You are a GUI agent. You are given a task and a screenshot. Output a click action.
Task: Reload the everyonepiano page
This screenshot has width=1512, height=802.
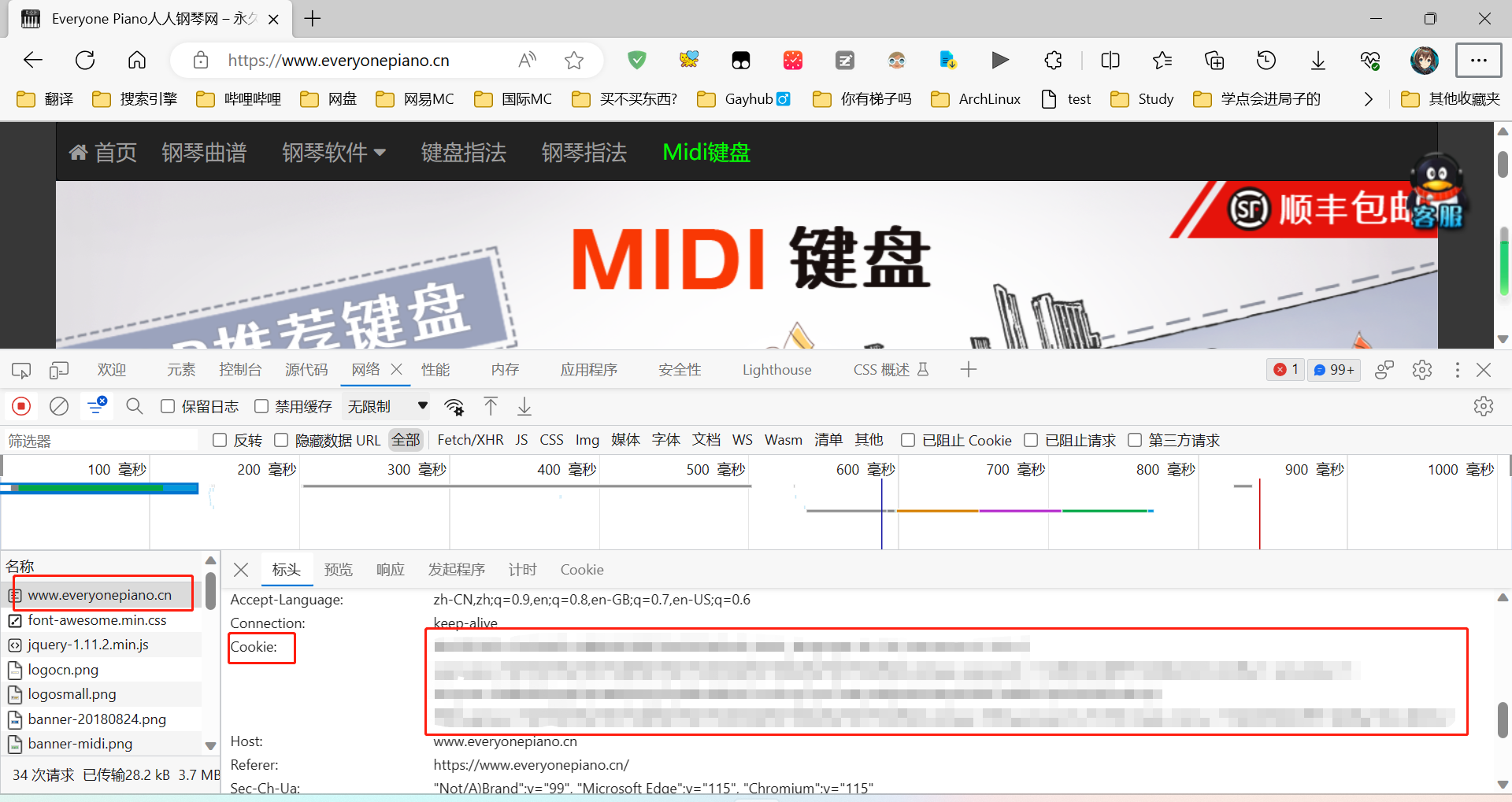(x=85, y=60)
